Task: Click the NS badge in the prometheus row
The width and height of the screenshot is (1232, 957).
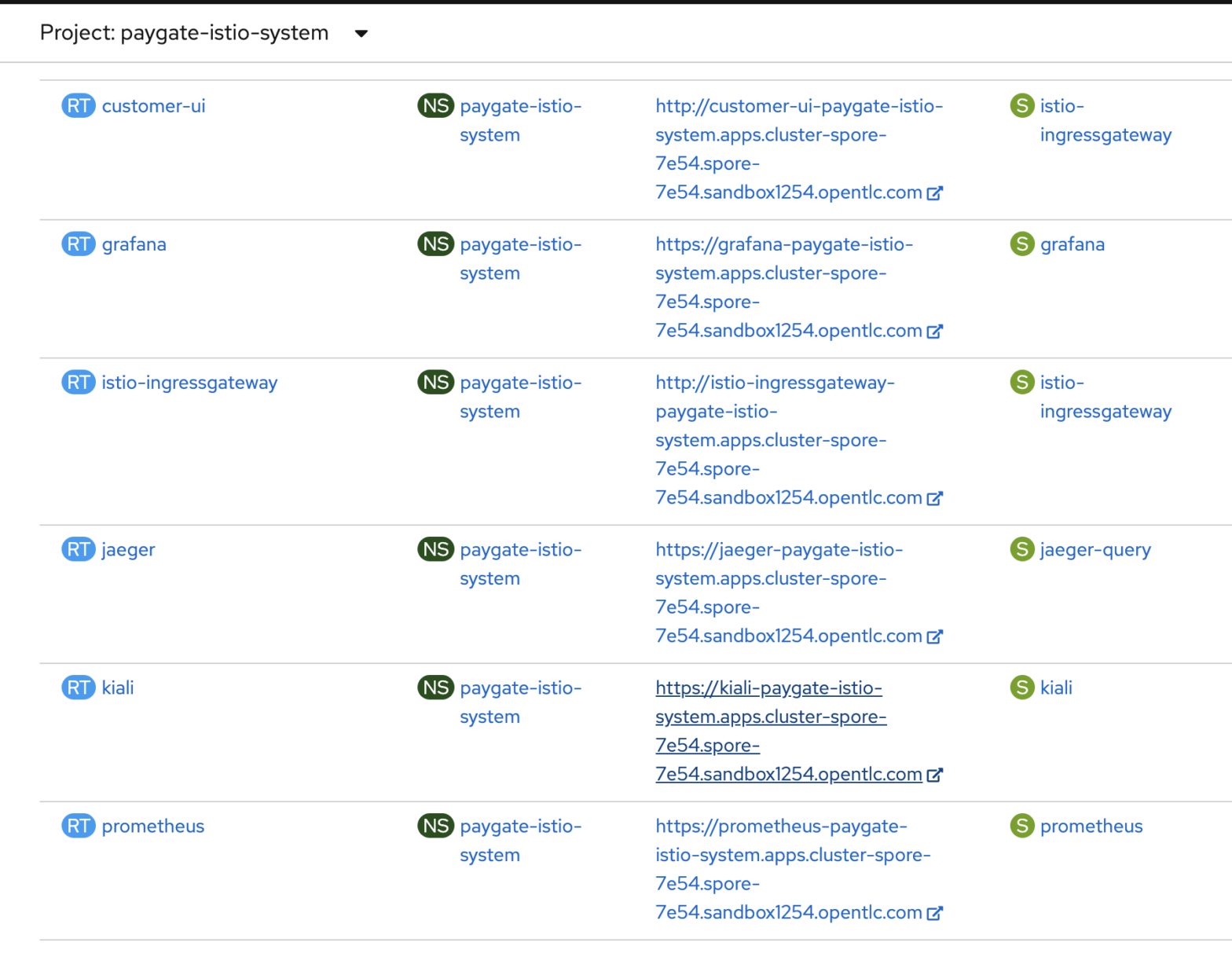Action: 435,826
